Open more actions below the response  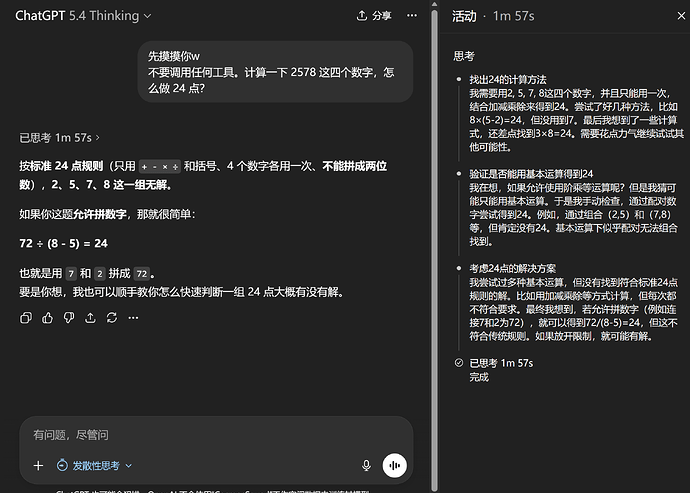pos(133,318)
